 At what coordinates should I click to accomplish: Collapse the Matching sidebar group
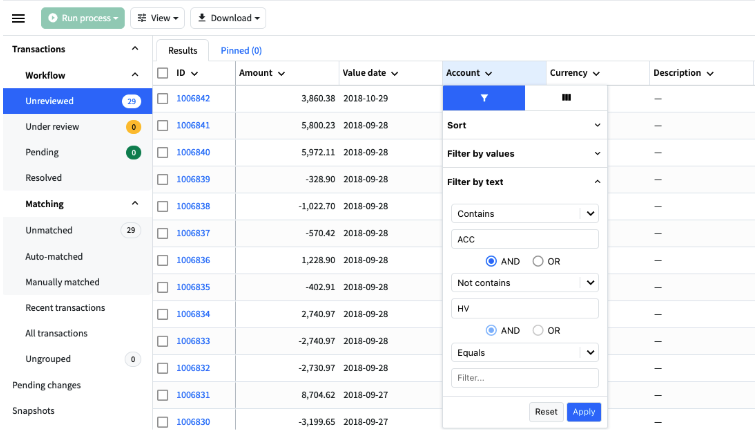(135, 203)
